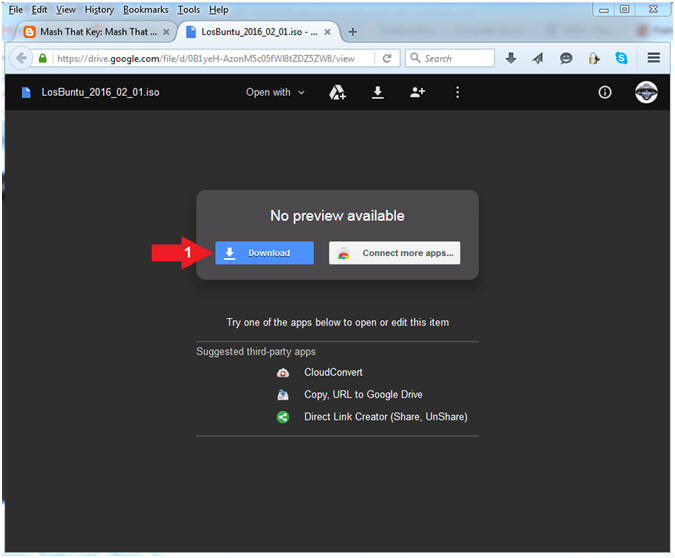The width and height of the screenshot is (675, 558).
Task: Click the browser back arrow
Action: click(21, 58)
